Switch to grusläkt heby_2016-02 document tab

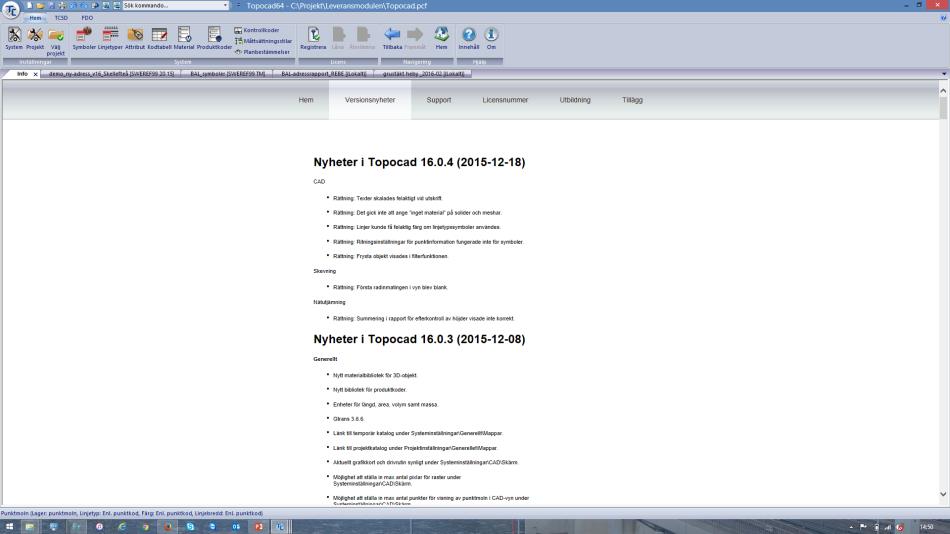pos(424,74)
